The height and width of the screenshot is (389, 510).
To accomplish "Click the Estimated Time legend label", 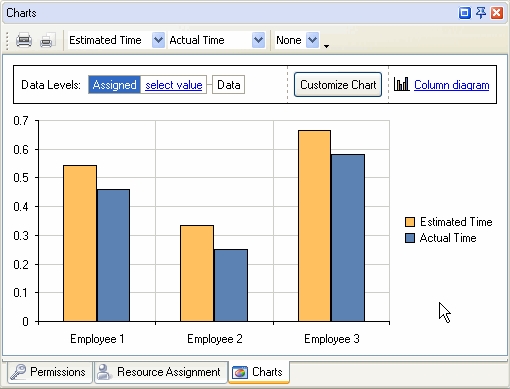I will pyautogui.click(x=456, y=222).
